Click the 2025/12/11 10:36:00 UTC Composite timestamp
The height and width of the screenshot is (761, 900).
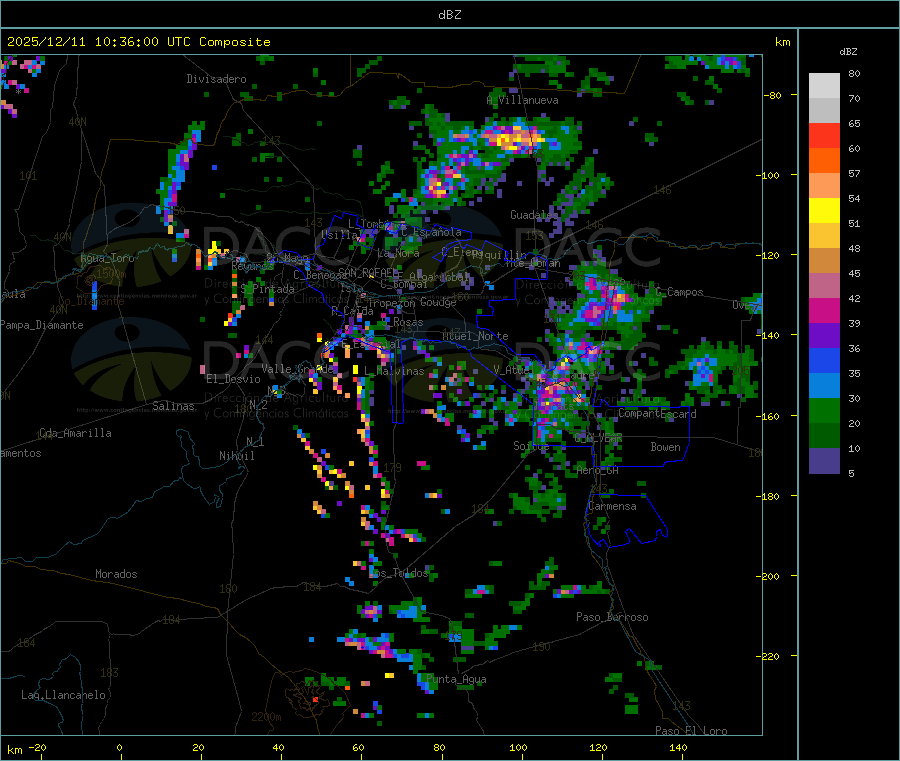(139, 42)
